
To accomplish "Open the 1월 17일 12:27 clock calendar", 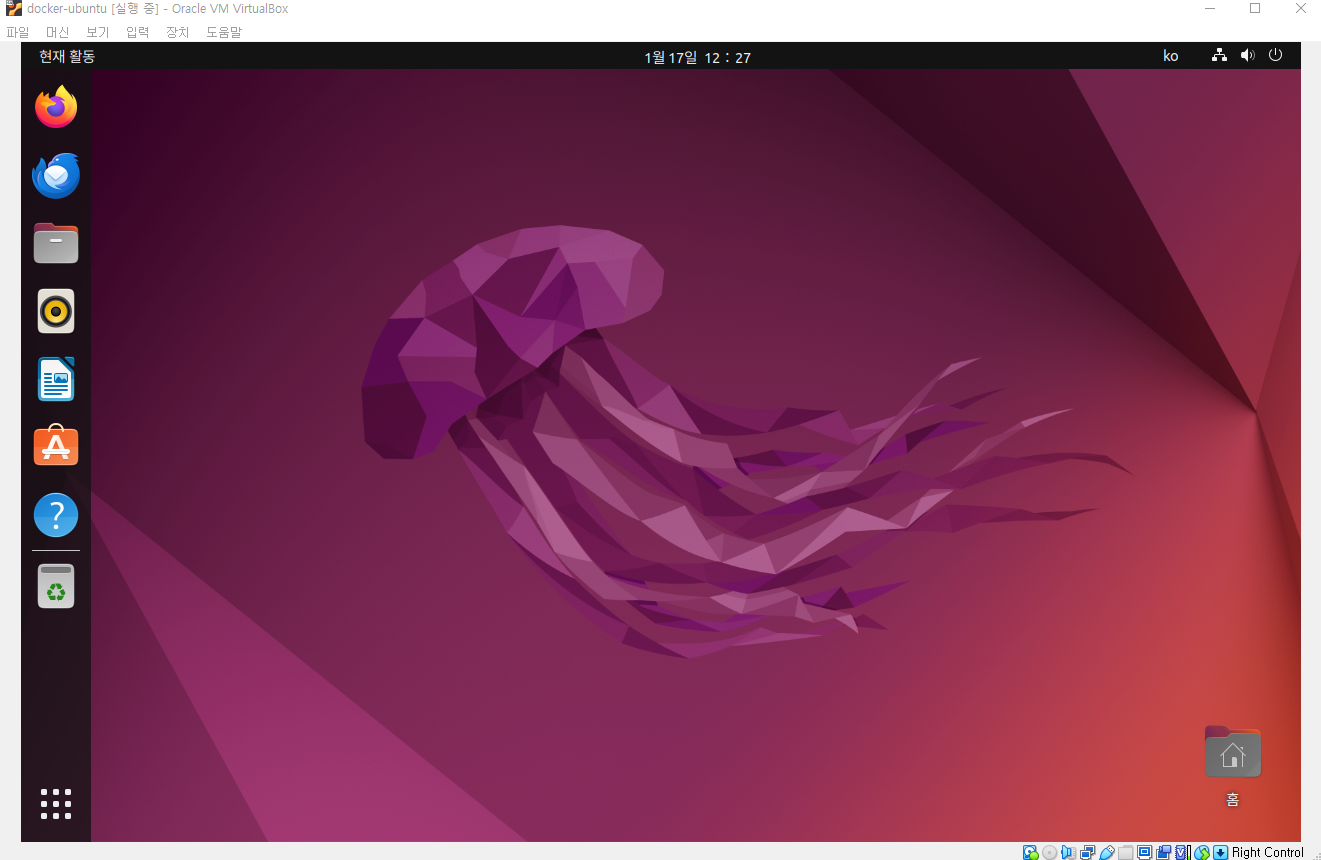I will (697, 57).
